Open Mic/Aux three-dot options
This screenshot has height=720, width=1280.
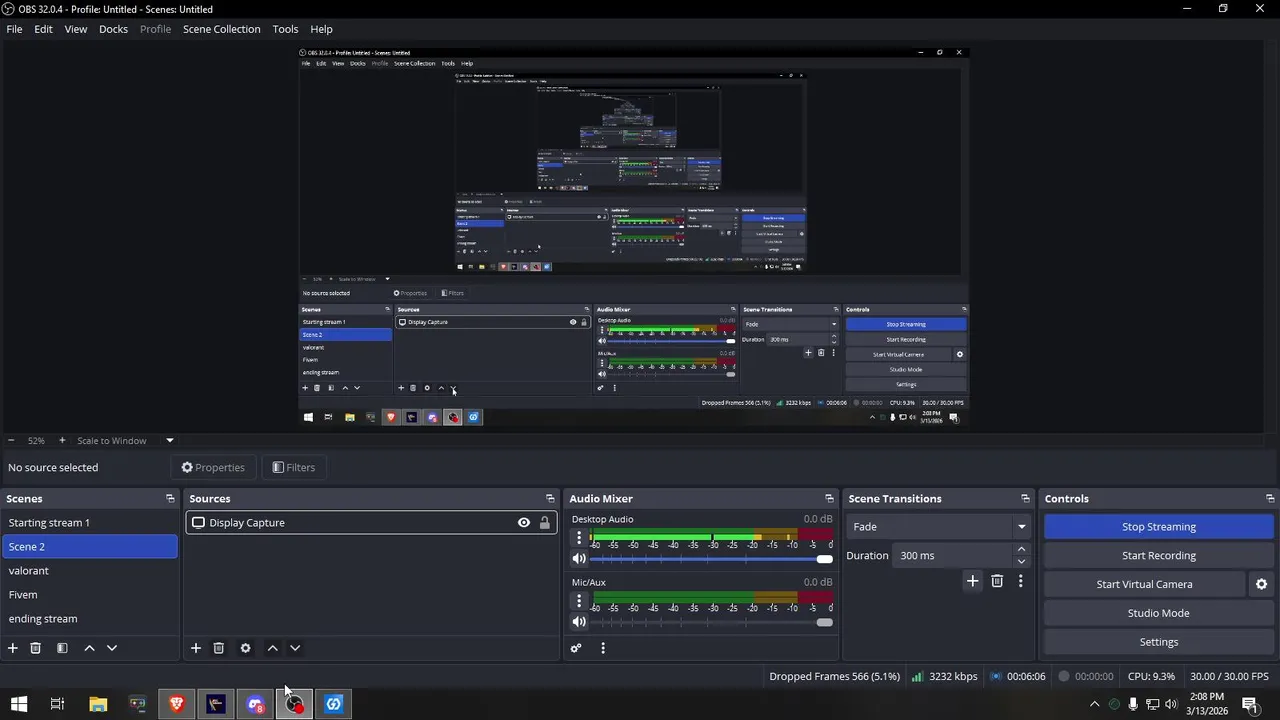[579, 601]
